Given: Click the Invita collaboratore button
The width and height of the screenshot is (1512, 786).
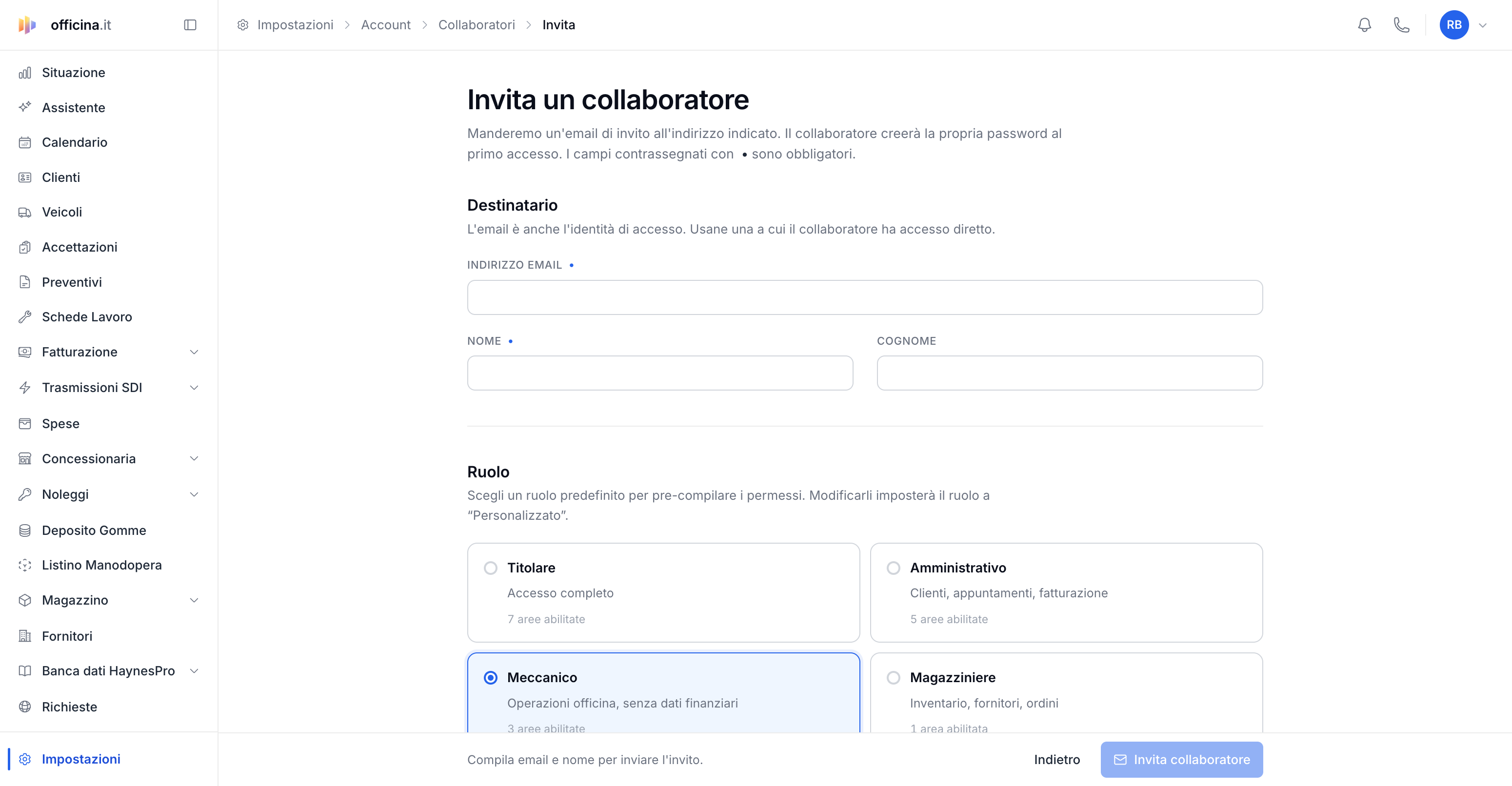Looking at the screenshot, I should point(1181,760).
